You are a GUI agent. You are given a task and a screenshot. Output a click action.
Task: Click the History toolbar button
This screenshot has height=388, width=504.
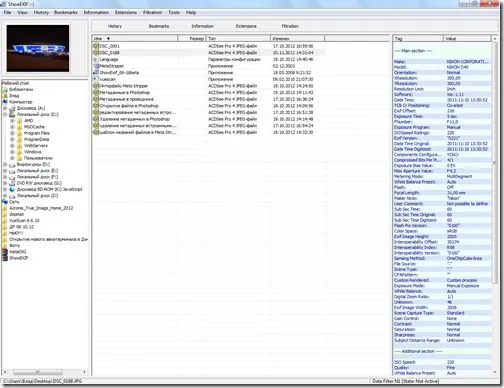(x=115, y=26)
